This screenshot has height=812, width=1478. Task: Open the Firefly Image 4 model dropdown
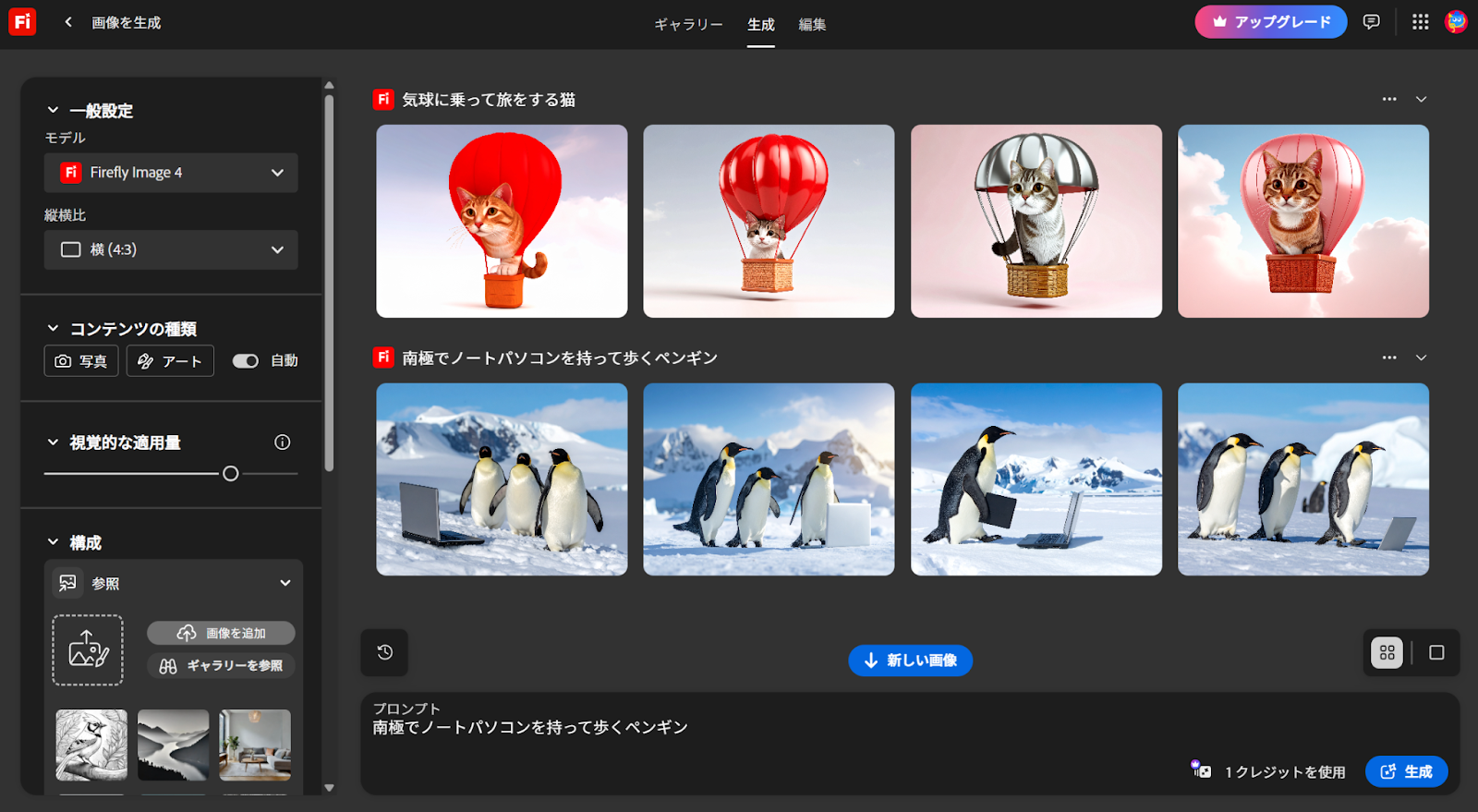click(x=171, y=173)
